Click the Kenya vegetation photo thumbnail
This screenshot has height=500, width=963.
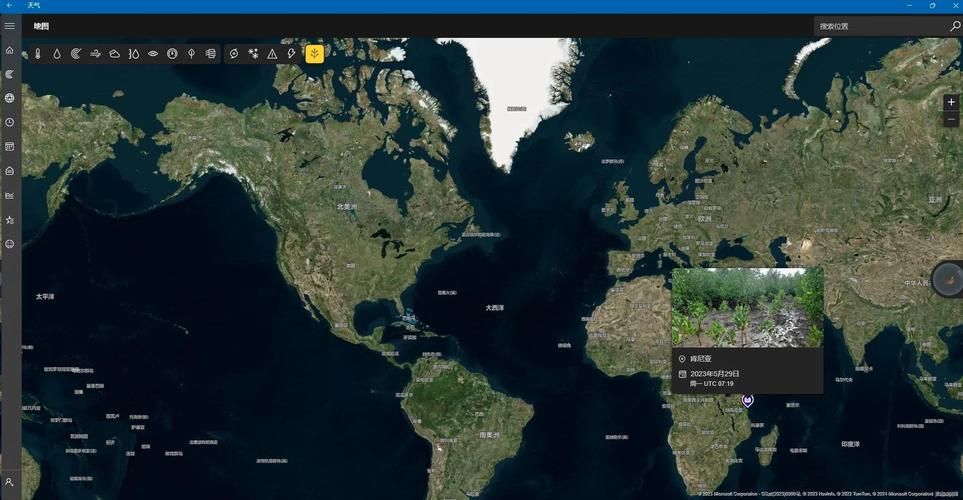tap(747, 307)
